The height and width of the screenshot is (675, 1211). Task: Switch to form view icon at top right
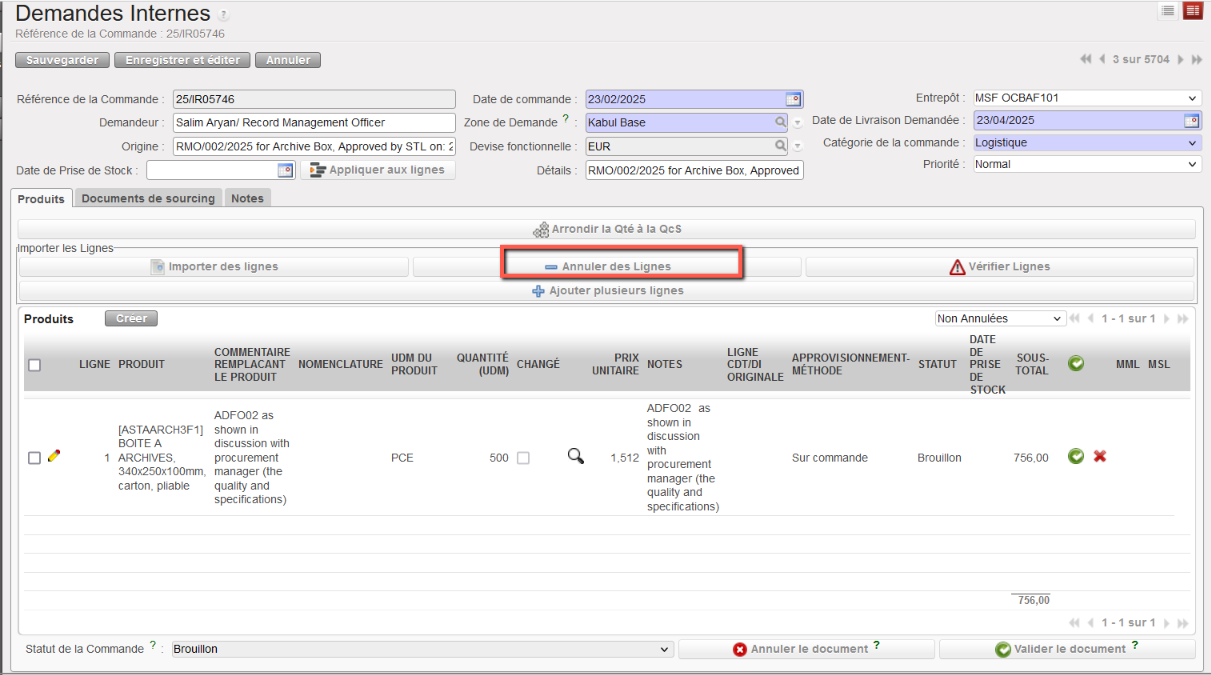click(x=1192, y=11)
